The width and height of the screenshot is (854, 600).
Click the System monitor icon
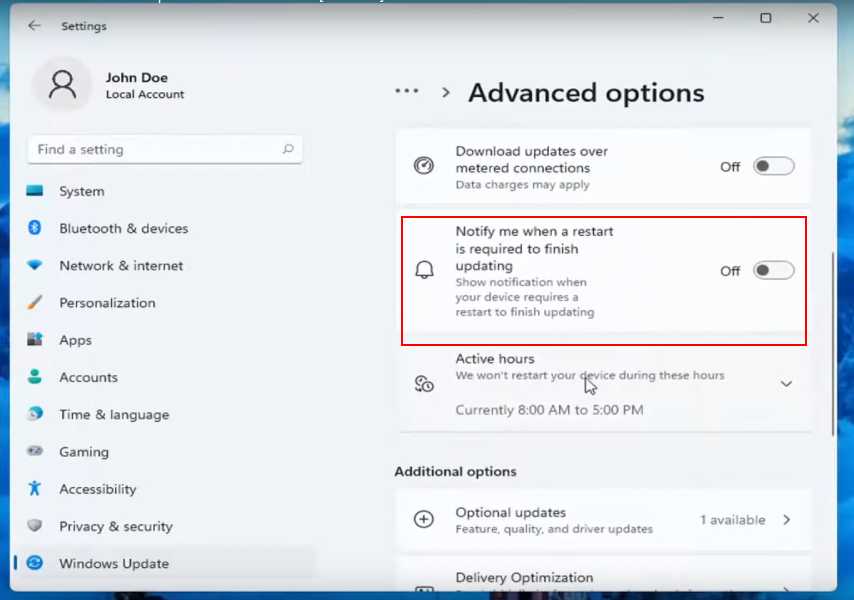[x=35, y=191]
